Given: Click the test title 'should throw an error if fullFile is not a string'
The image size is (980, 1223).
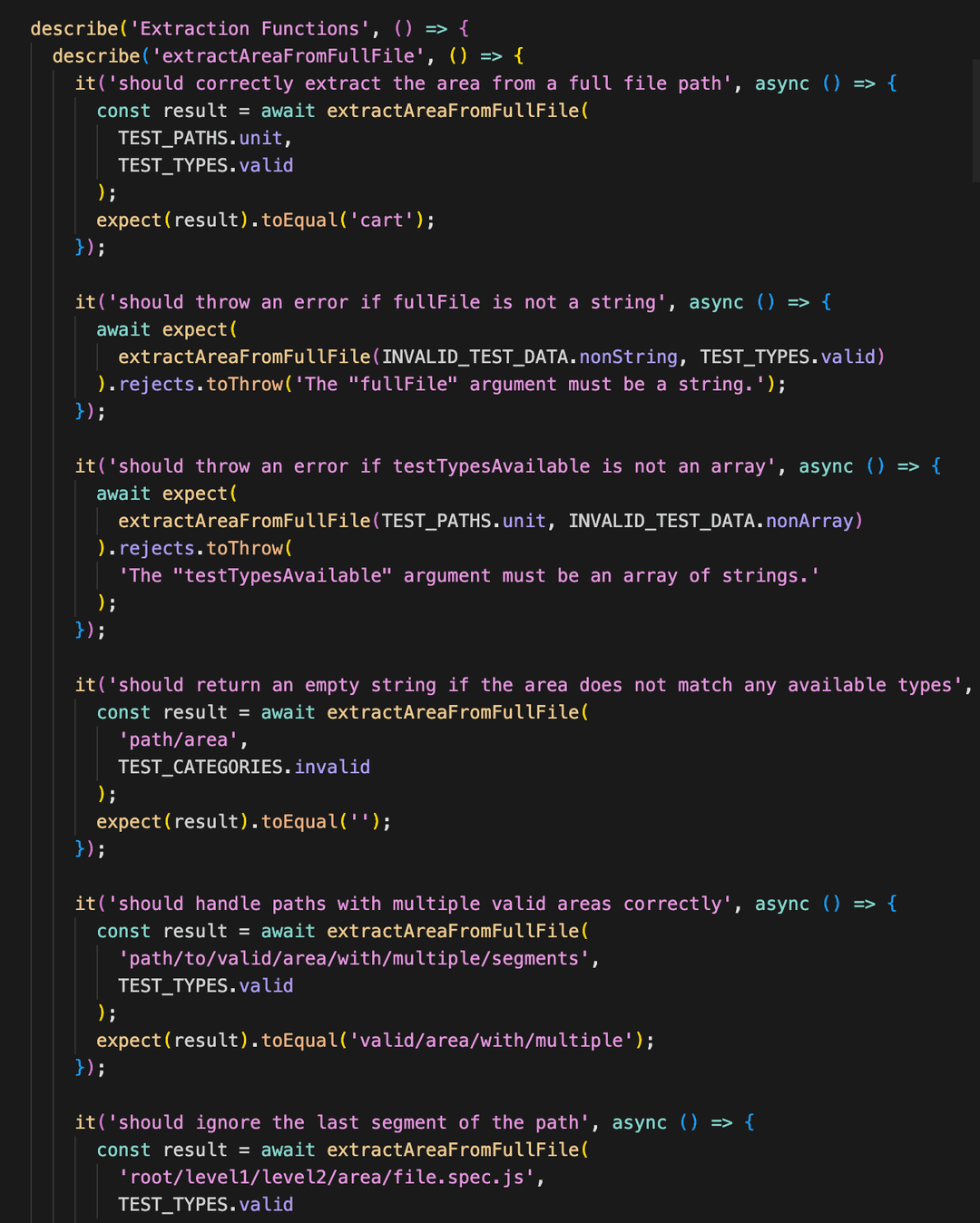Looking at the screenshot, I should (387, 302).
